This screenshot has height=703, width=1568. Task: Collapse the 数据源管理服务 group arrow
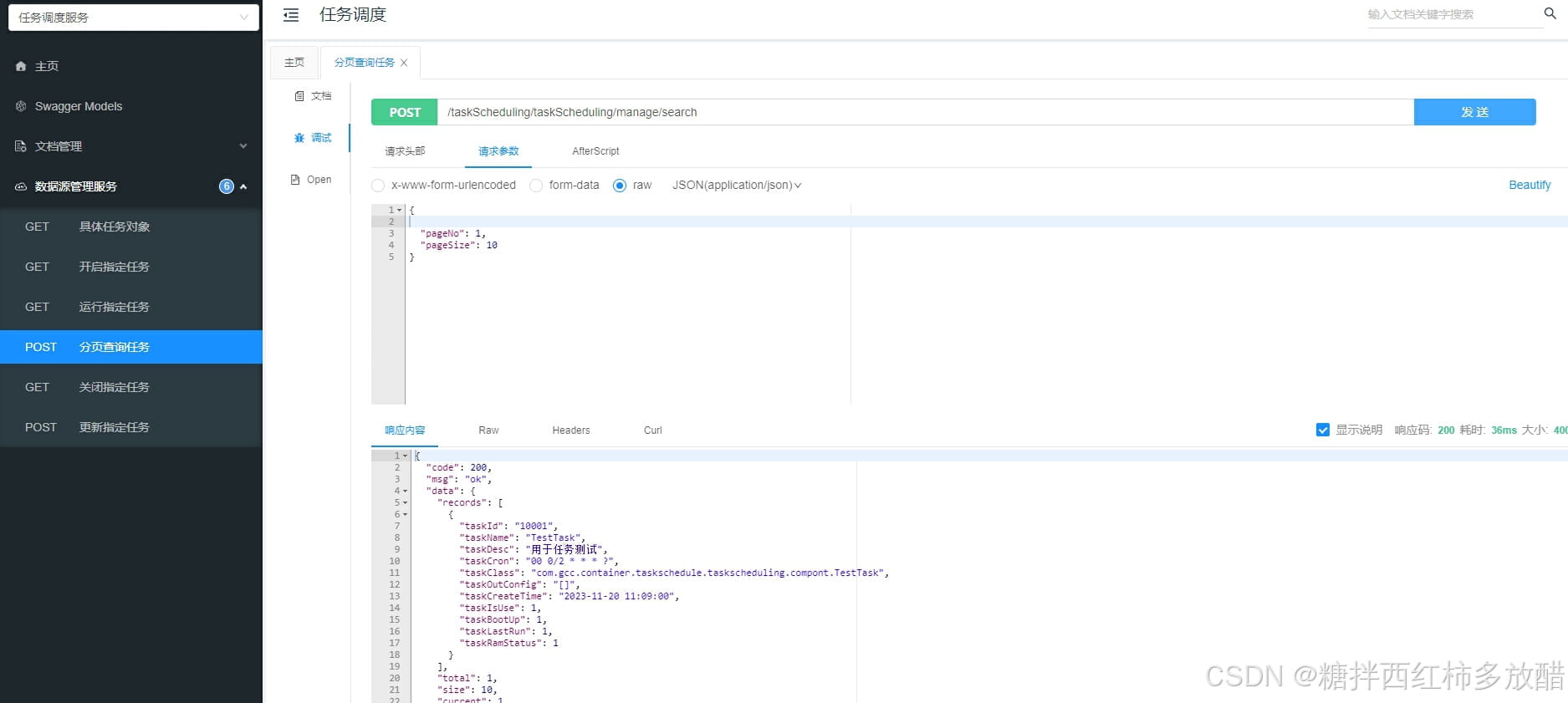coord(243,186)
